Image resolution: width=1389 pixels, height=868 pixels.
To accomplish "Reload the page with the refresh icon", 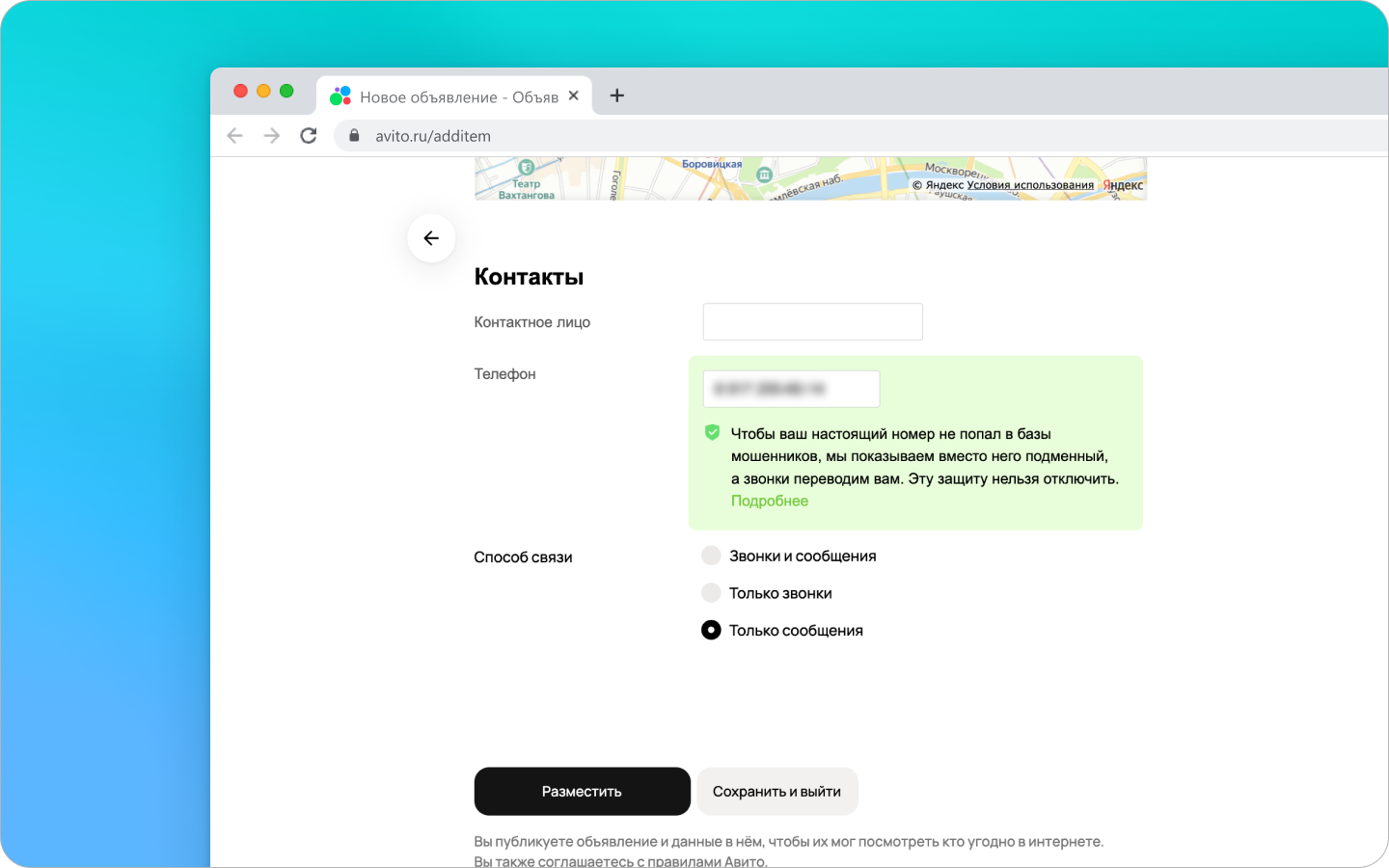I will pos(309,136).
